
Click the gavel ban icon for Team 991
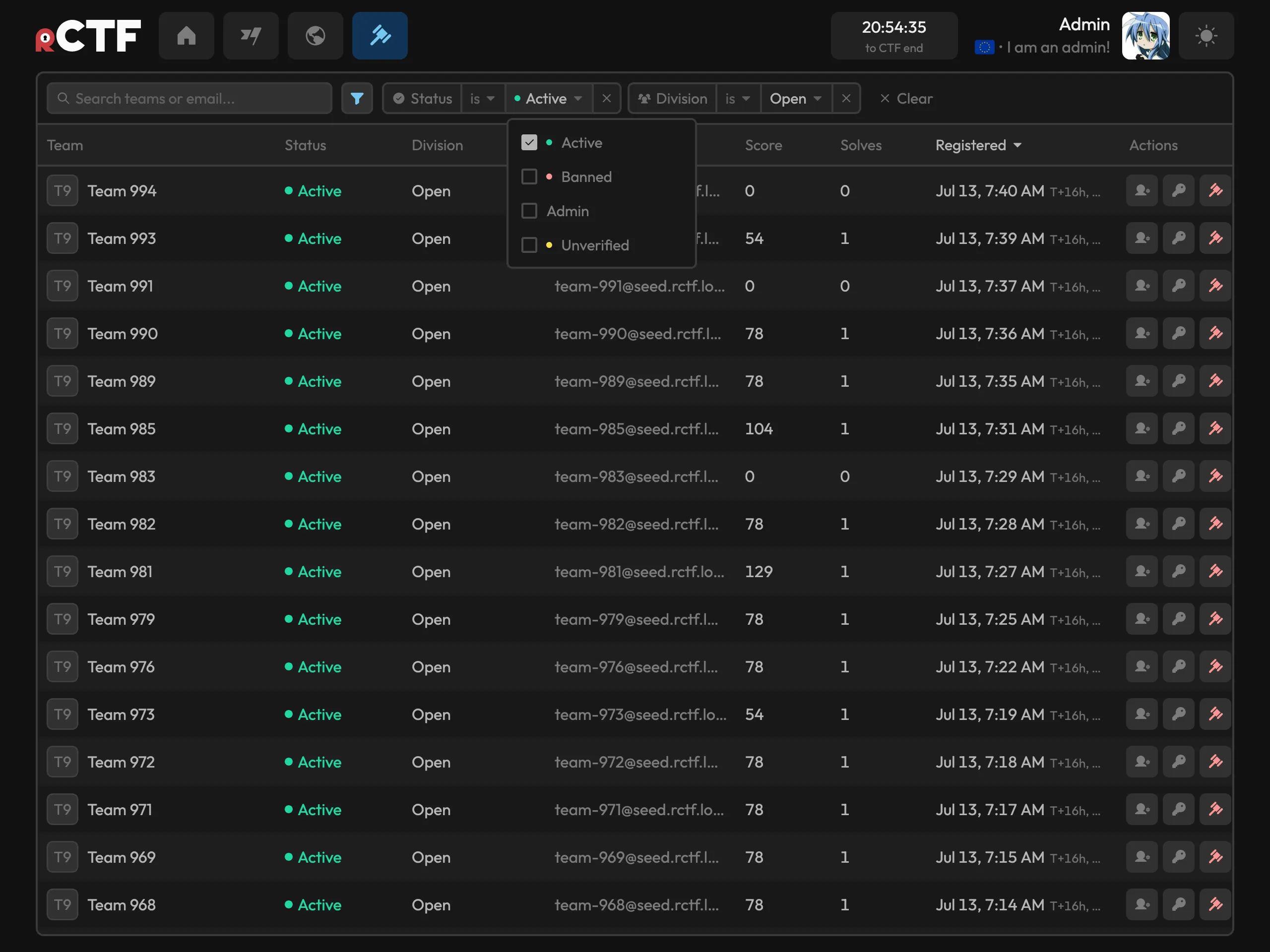click(1215, 286)
